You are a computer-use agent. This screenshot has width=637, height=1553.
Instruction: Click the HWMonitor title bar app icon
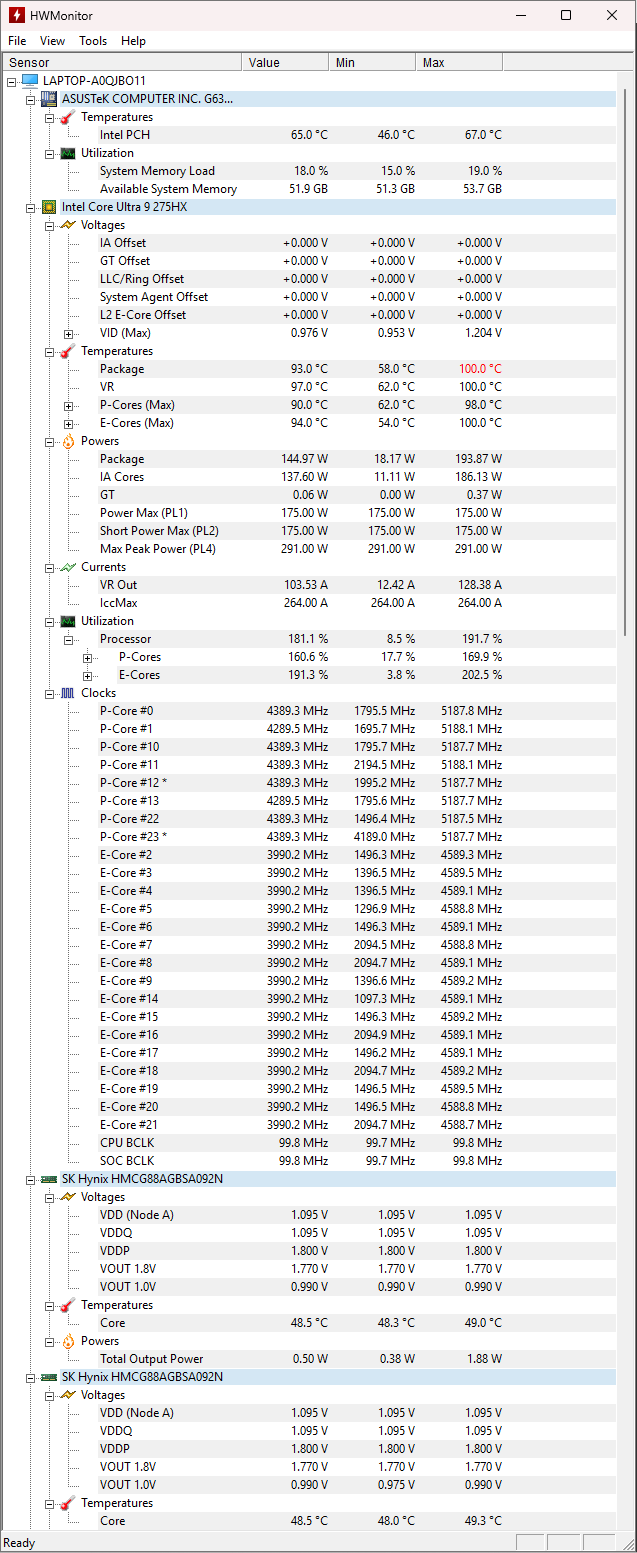[17, 15]
